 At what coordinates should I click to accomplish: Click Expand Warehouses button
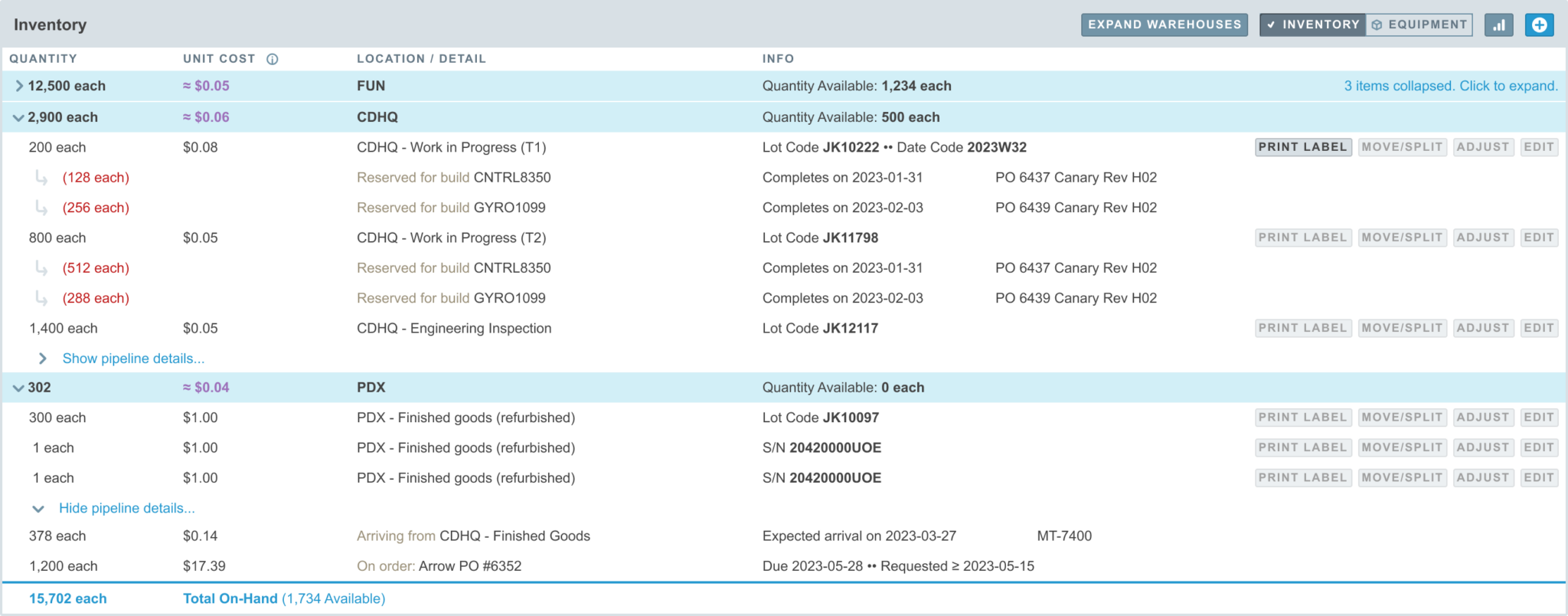click(x=1164, y=25)
